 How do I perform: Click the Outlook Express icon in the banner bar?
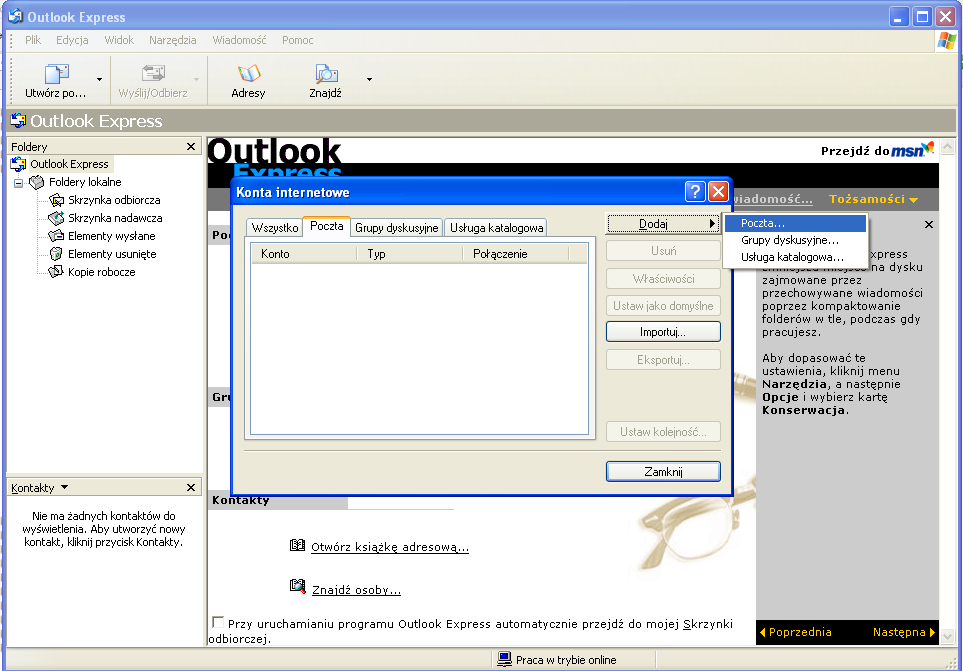[18, 120]
